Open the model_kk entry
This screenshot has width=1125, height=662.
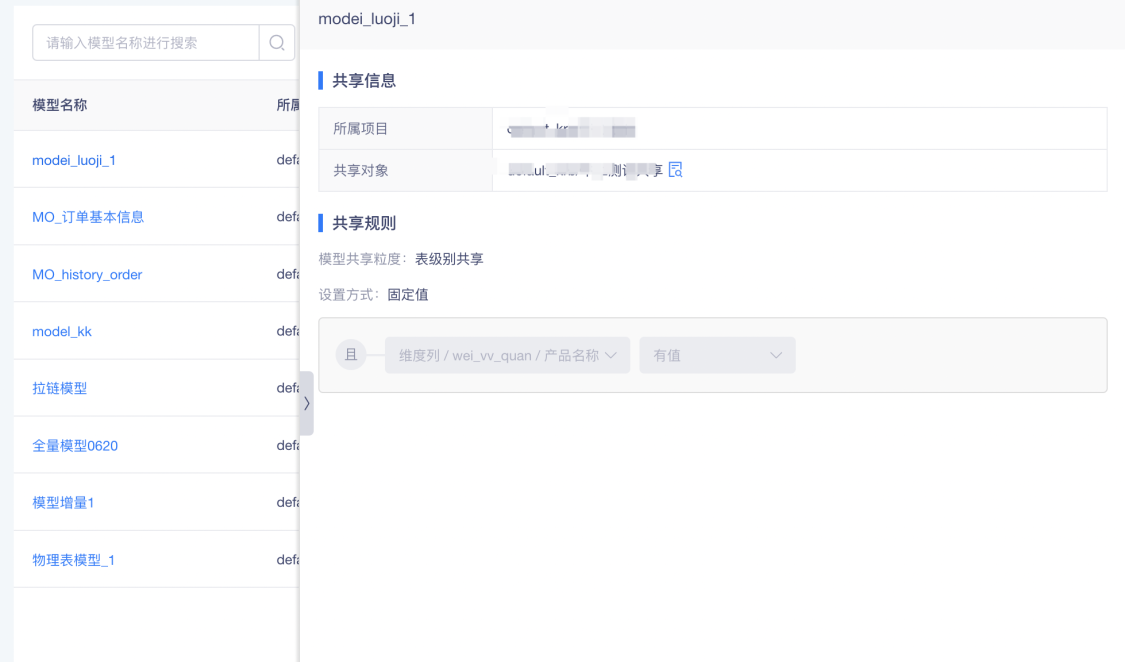62,331
